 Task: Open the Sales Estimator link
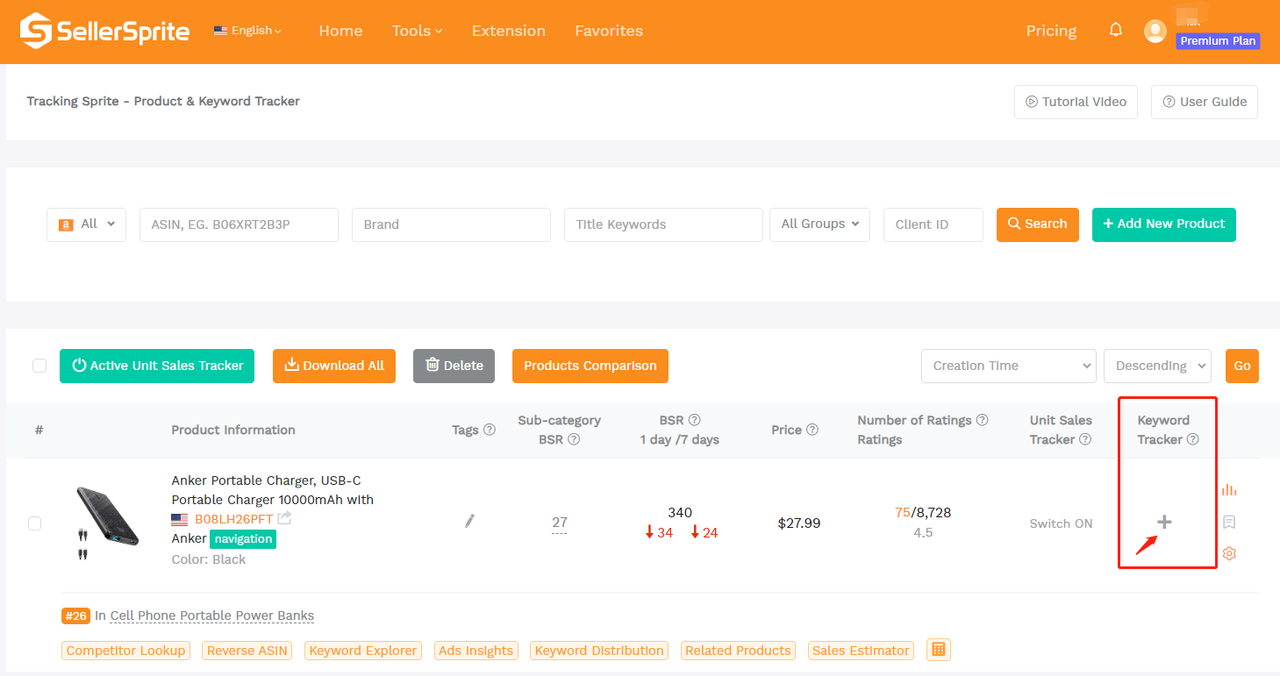coord(861,651)
